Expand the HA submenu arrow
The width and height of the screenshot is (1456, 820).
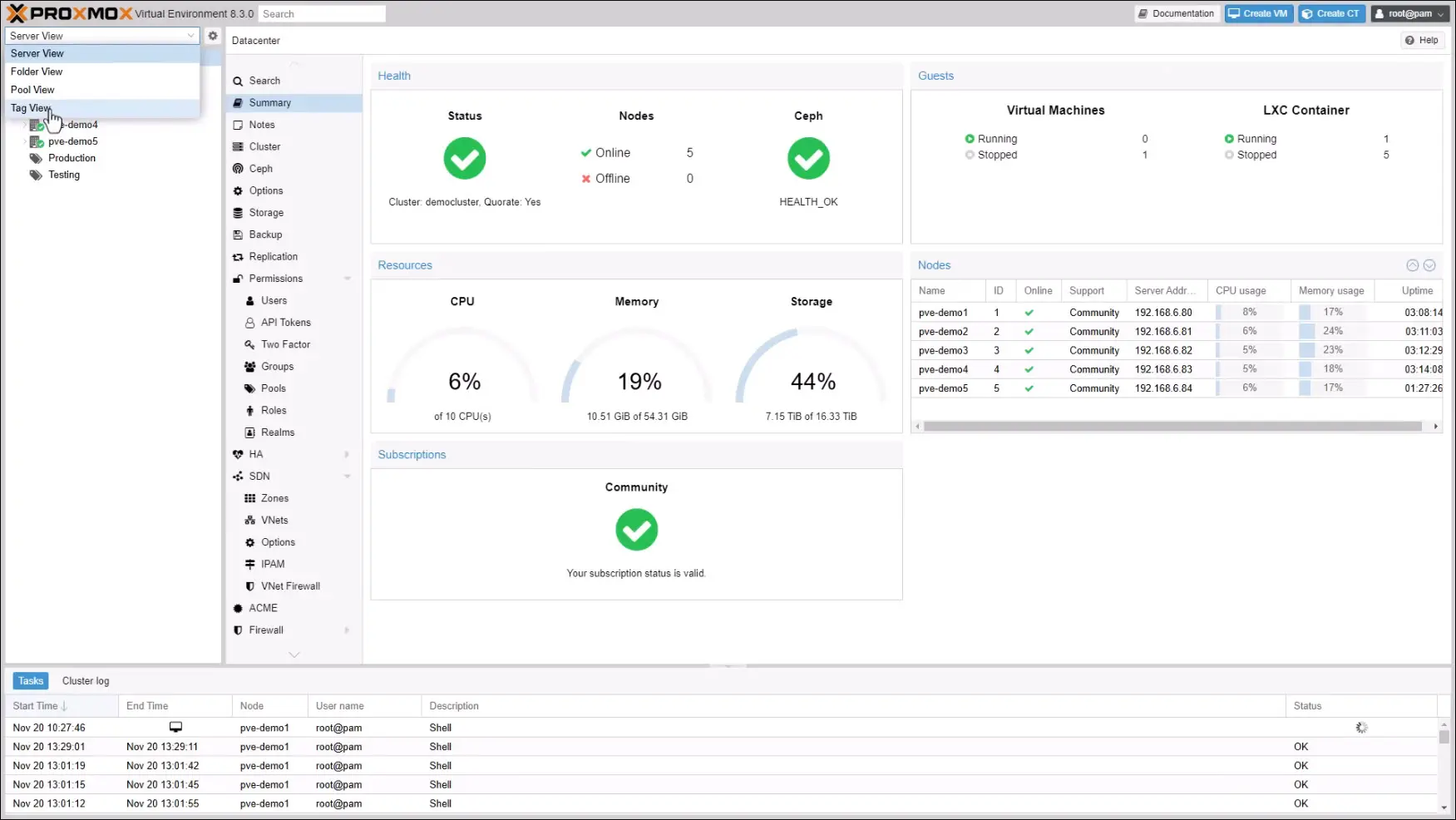point(348,454)
